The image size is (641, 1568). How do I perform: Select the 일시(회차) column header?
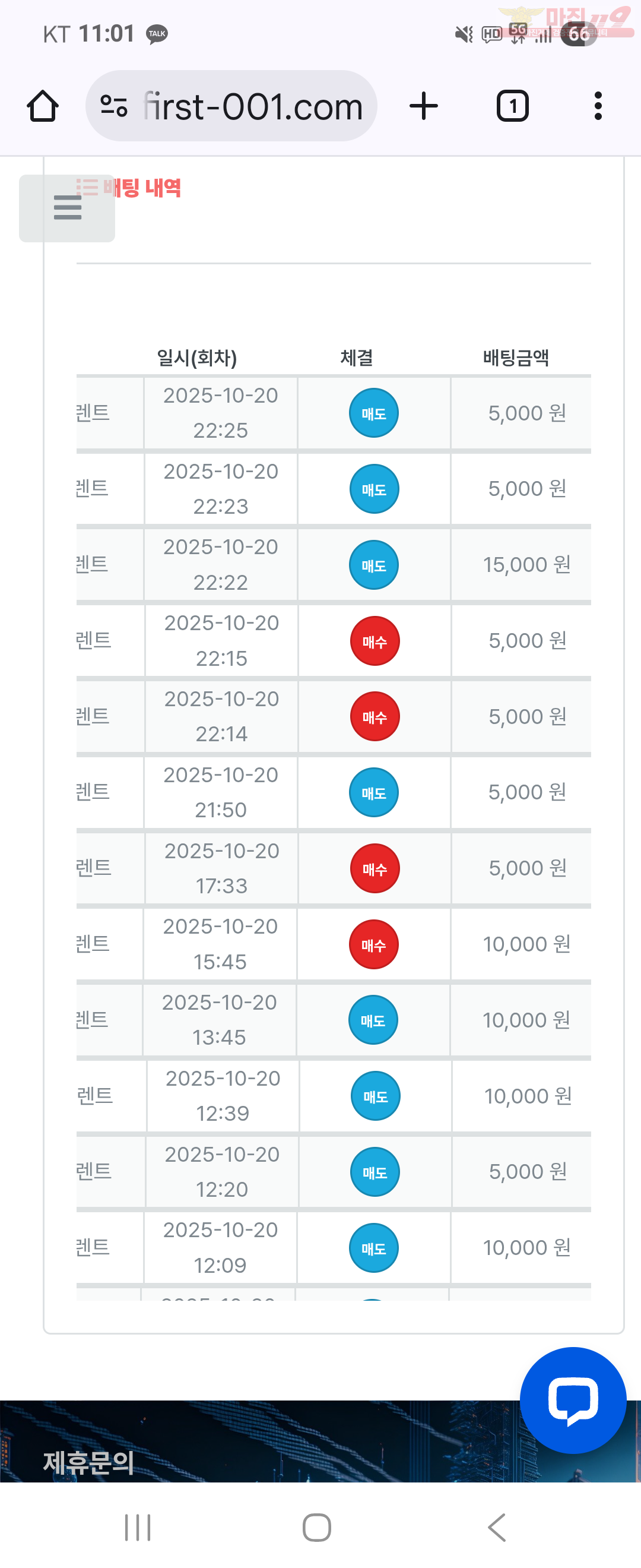pos(196,358)
